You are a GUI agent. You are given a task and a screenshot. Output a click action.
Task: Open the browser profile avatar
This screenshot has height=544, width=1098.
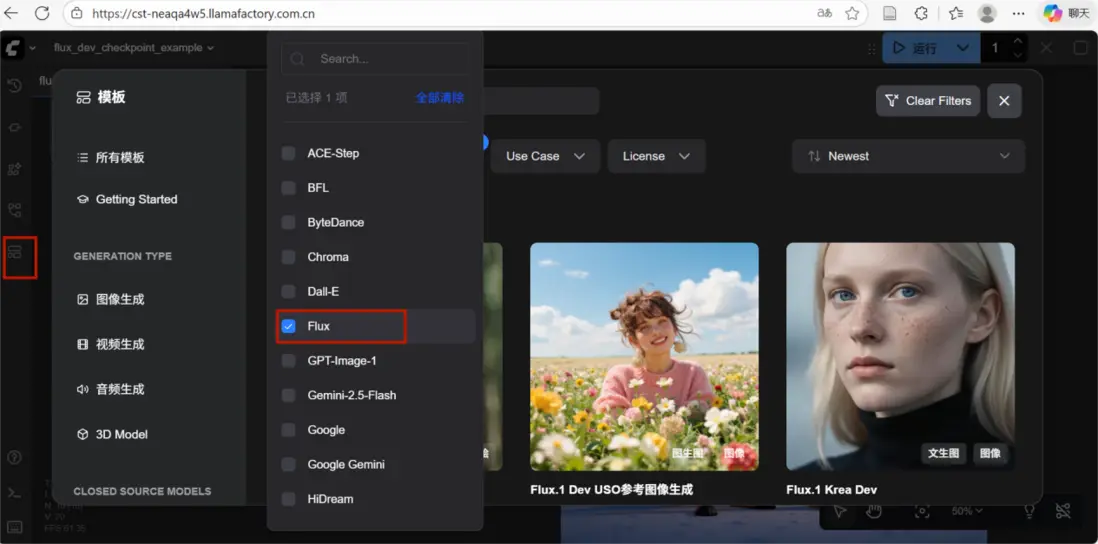(x=987, y=13)
